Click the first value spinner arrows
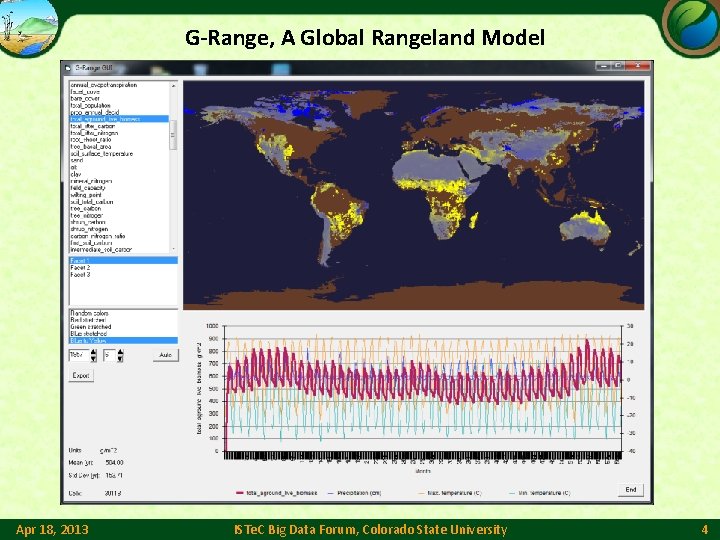The image size is (720, 540). click(94, 355)
